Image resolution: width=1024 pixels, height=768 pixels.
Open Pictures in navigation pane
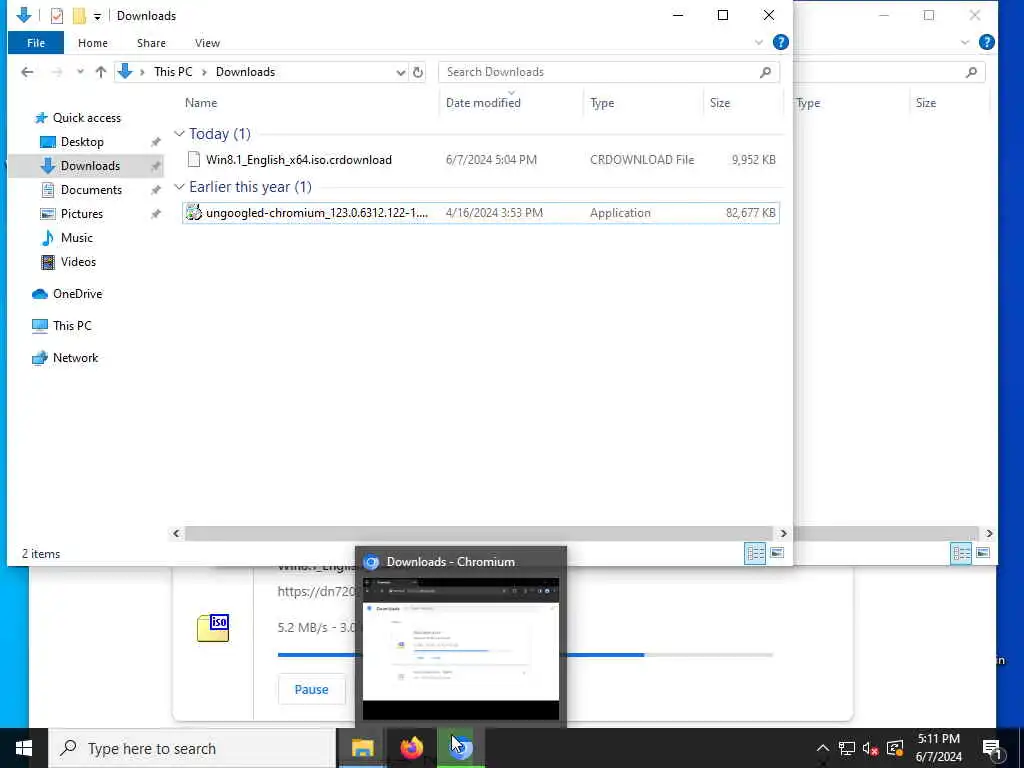[x=82, y=214]
